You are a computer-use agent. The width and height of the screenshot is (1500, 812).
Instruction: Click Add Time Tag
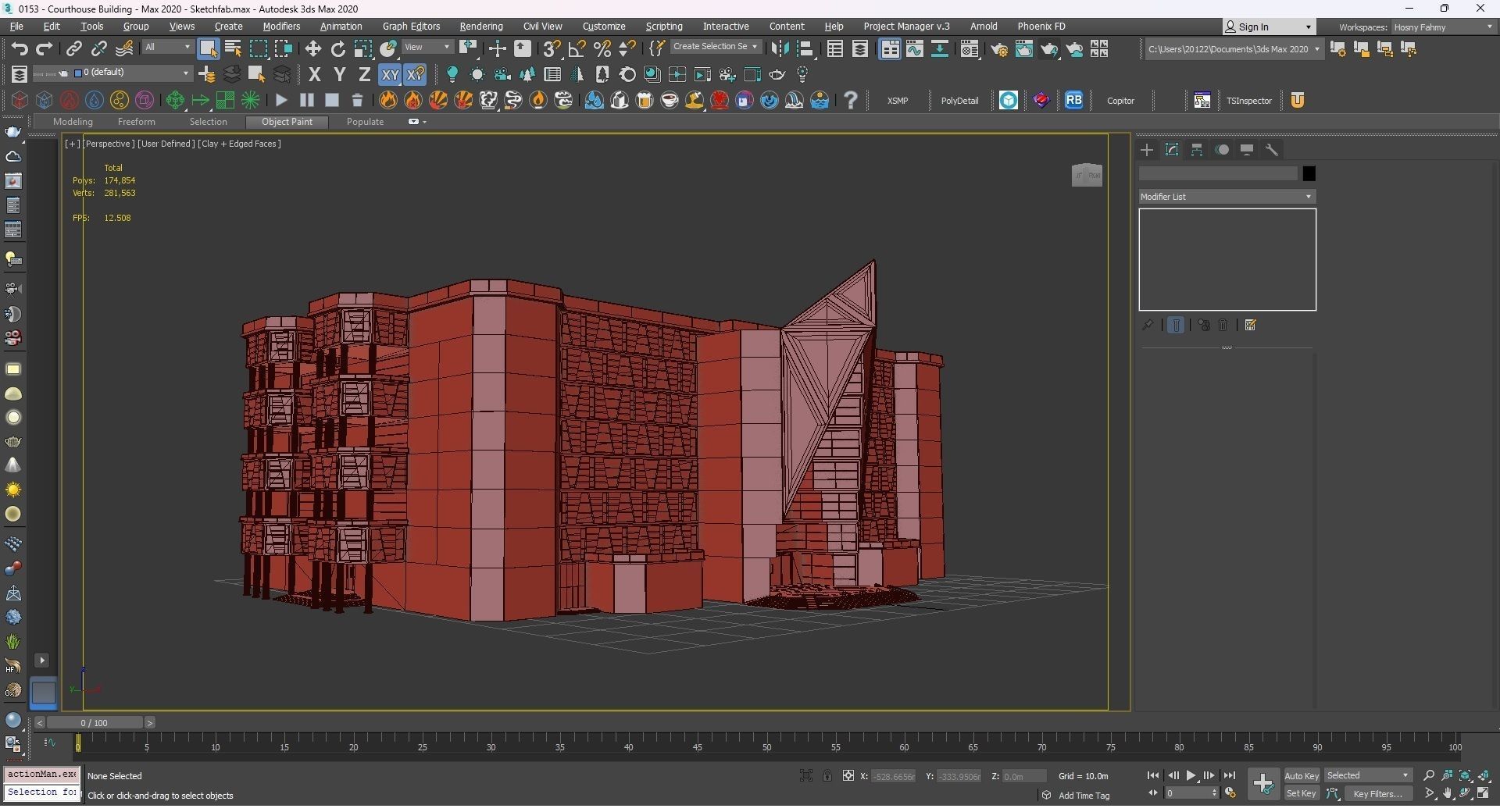pyautogui.click(x=1084, y=796)
